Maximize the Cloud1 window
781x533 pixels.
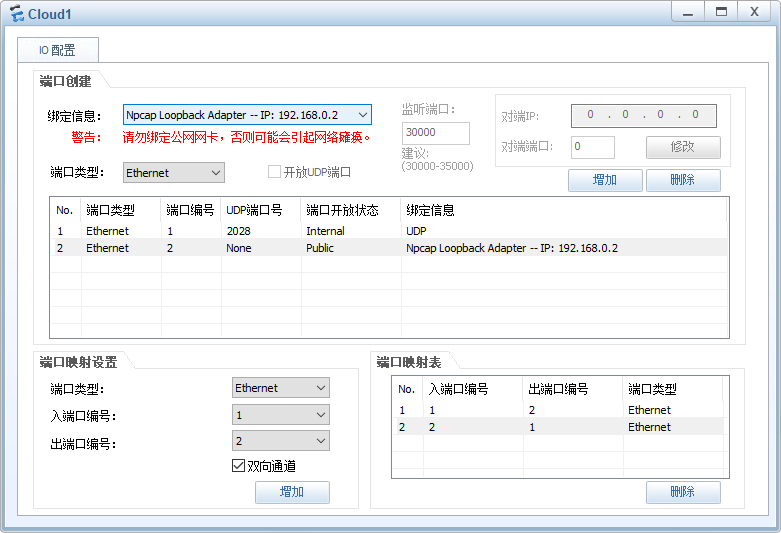point(721,12)
